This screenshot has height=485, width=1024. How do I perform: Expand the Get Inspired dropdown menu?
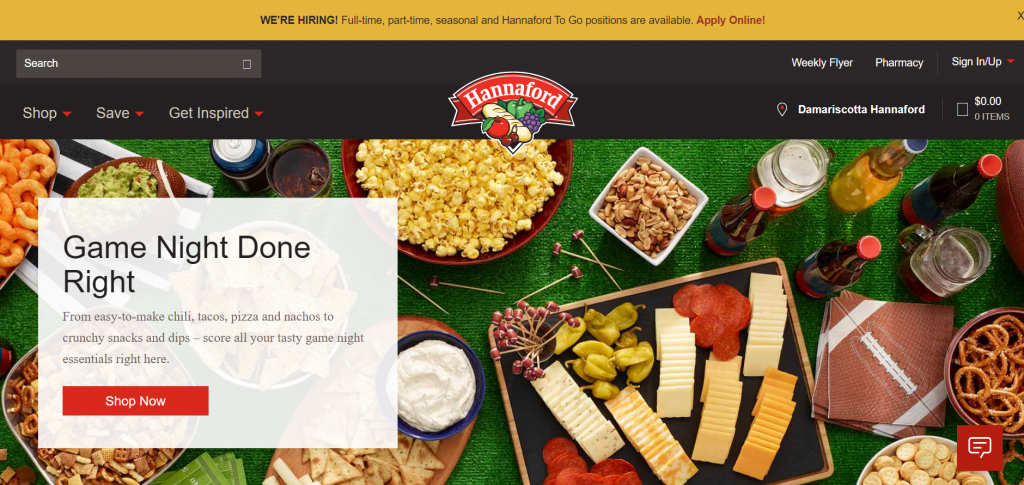click(216, 113)
